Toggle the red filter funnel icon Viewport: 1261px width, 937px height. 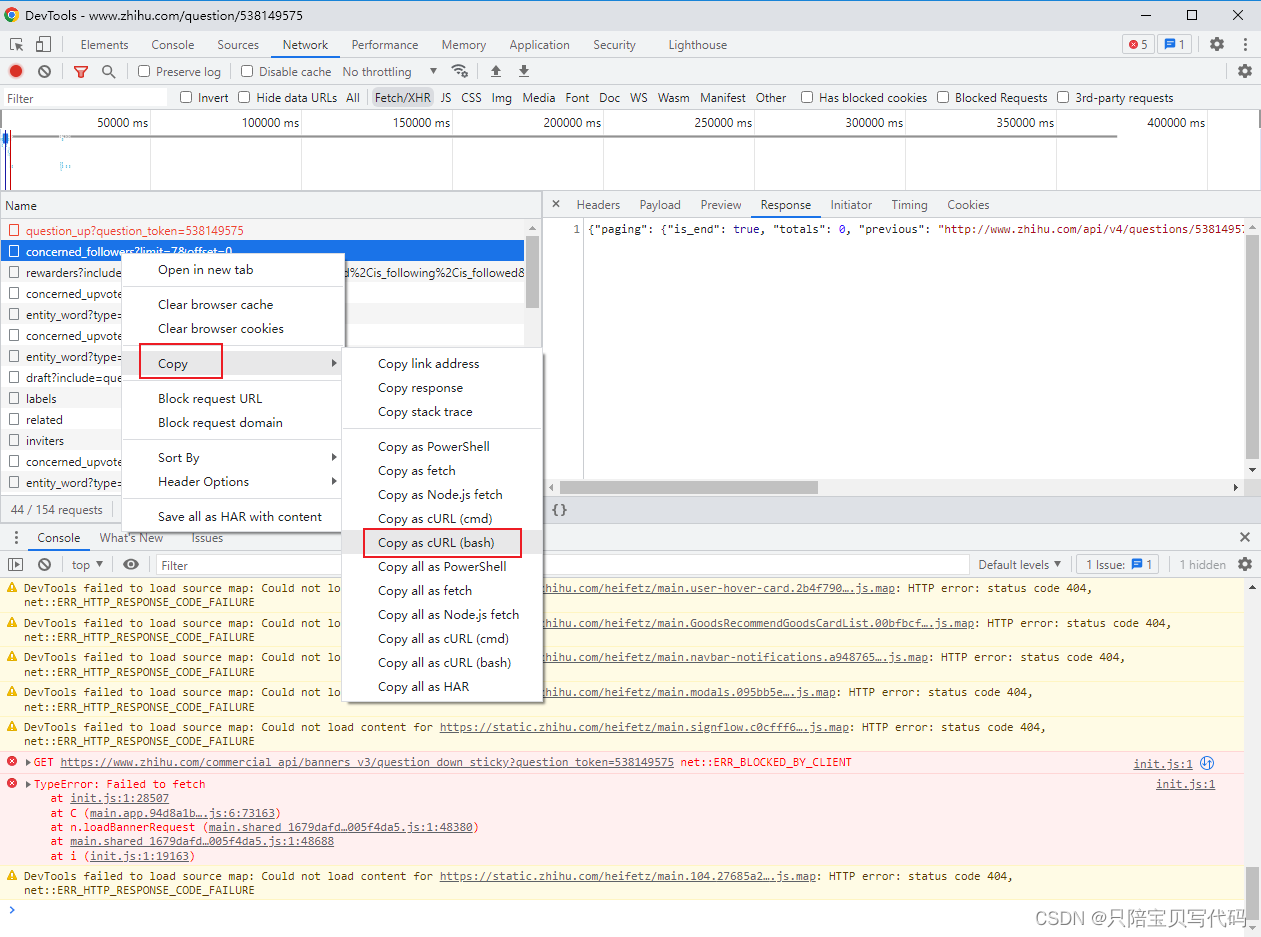[x=81, y=71]
